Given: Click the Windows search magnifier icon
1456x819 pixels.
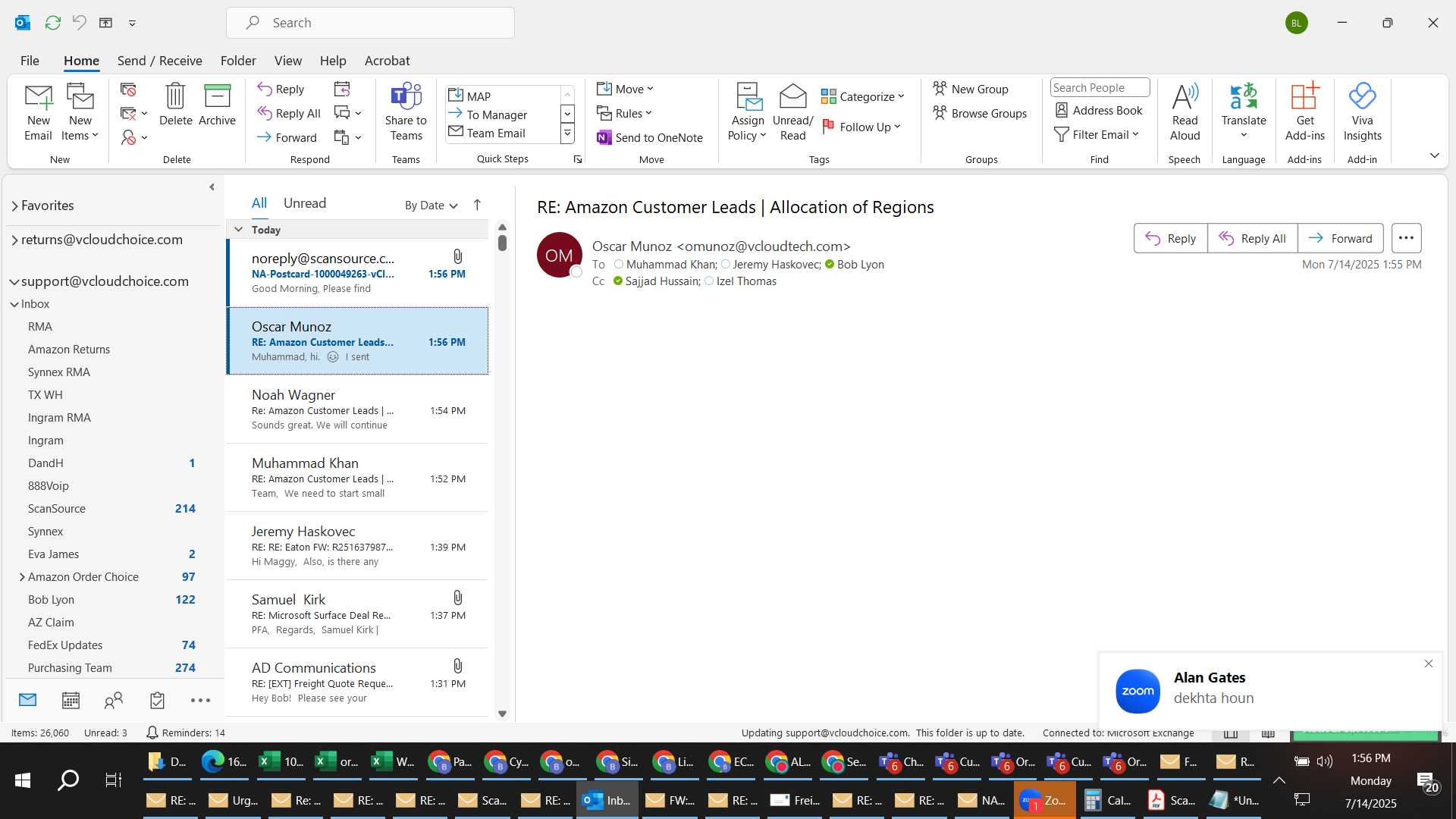Looking at the screenshot, I should [68, 780].
